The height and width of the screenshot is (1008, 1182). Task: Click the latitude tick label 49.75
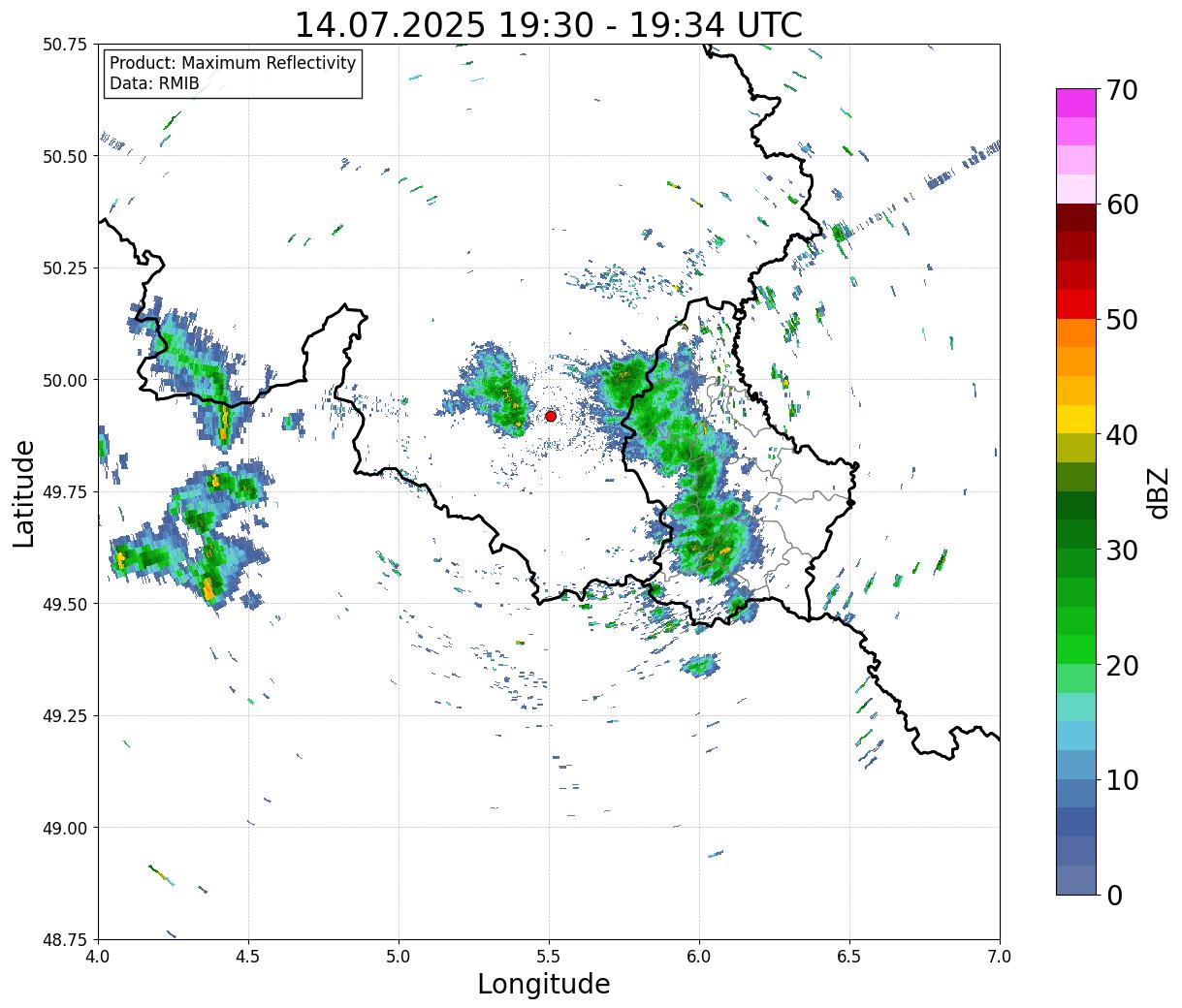(65, 492)
